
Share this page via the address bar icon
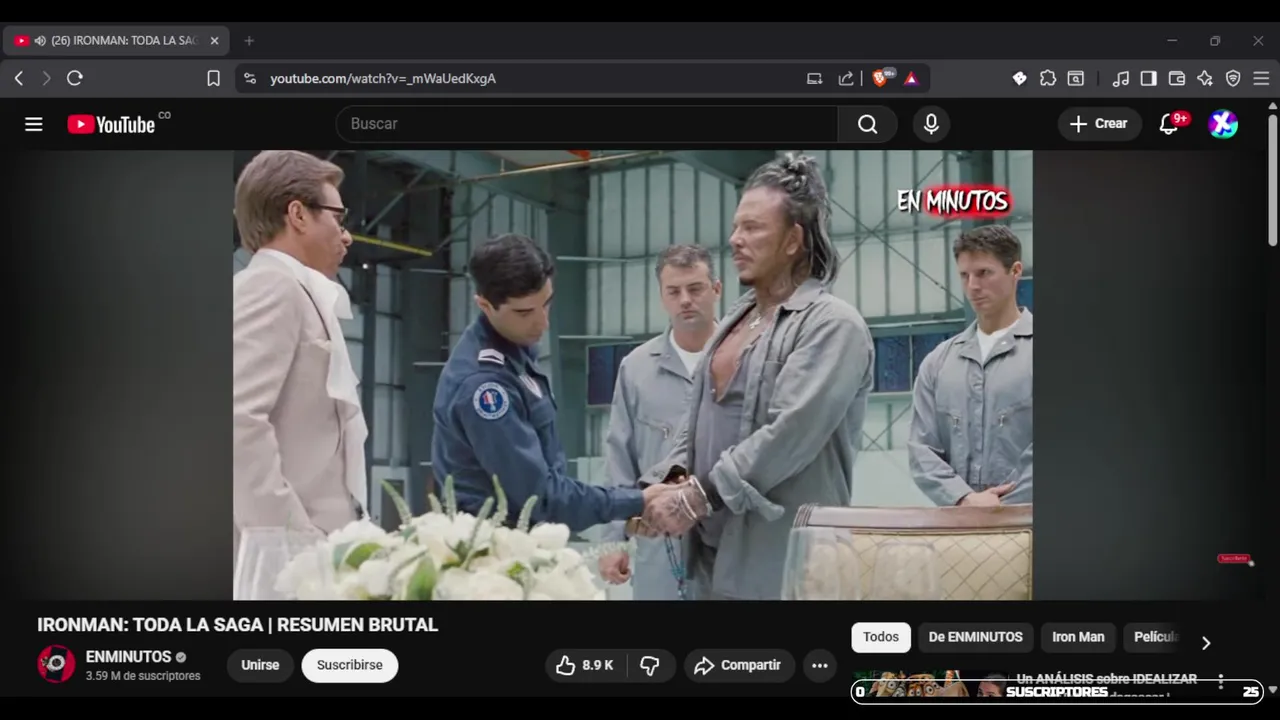[846, 78]
